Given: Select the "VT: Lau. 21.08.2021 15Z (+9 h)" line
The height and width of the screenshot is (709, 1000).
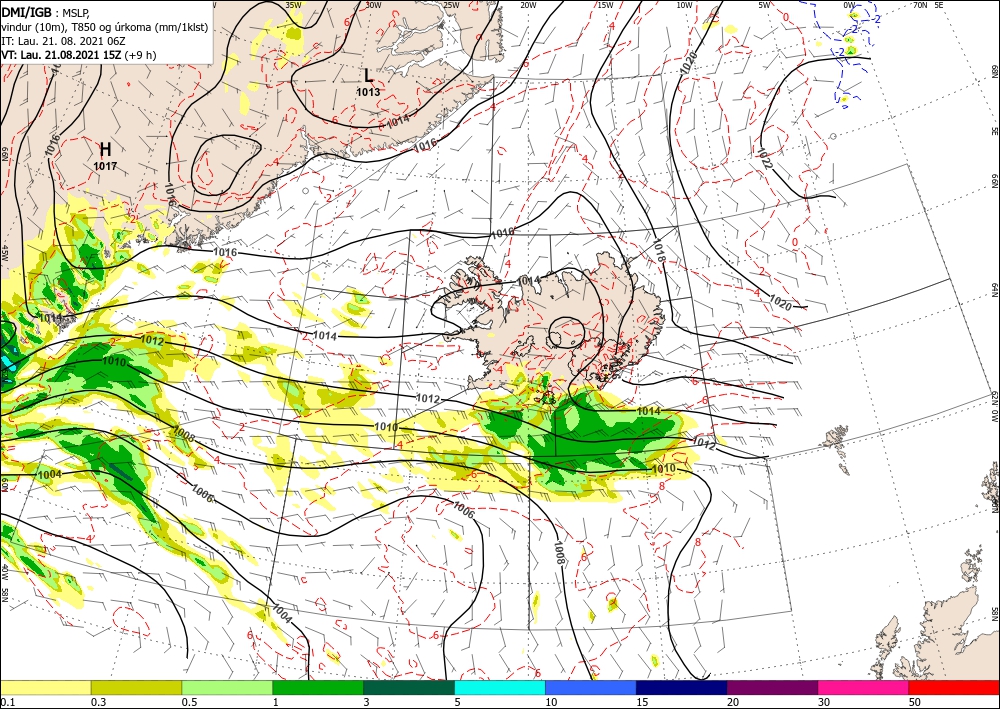Looking at the screenshot, I should pyautogui.click(x=78, y=55).
